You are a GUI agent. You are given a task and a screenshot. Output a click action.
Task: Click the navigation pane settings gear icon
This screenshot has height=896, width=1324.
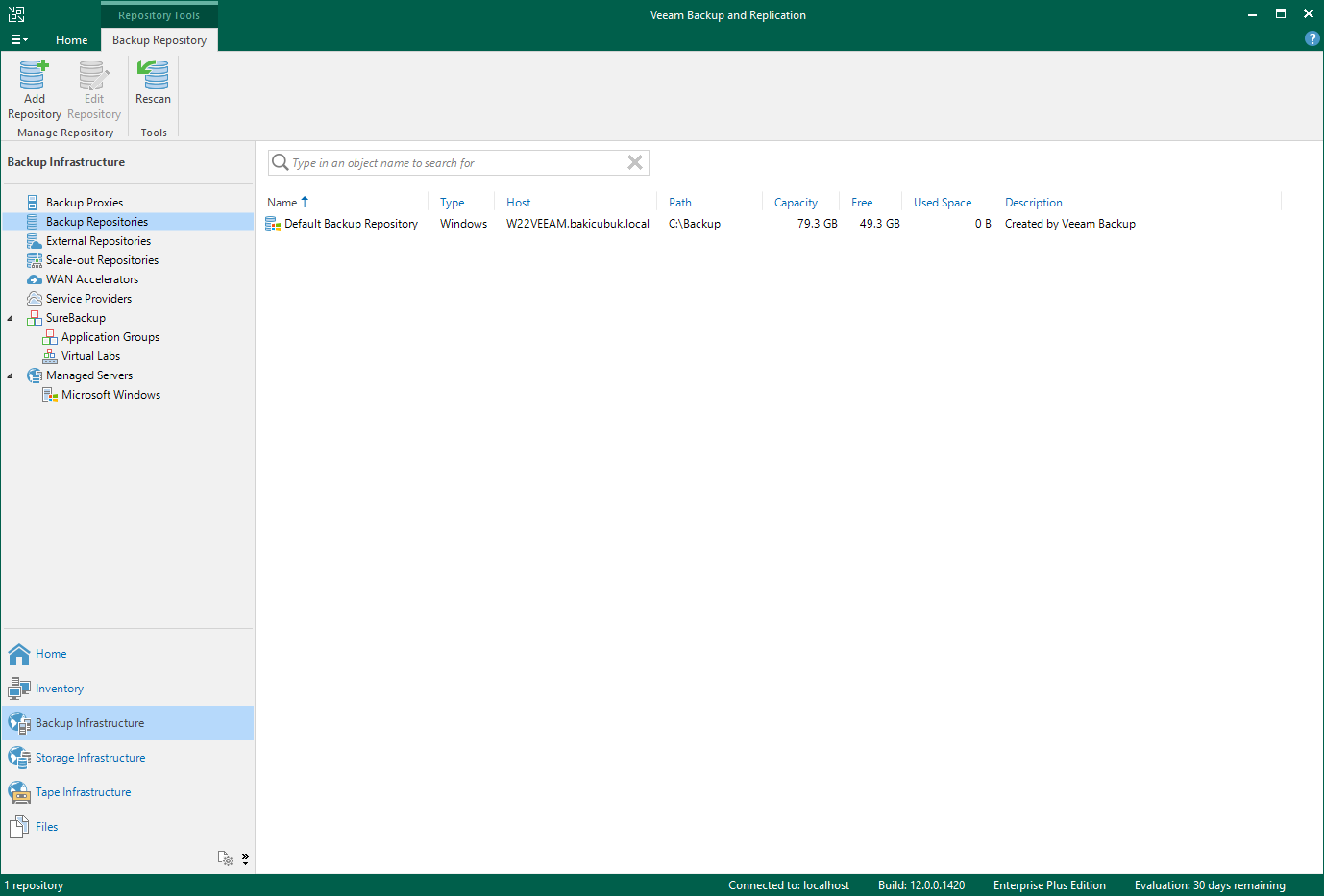click(226, 859)
